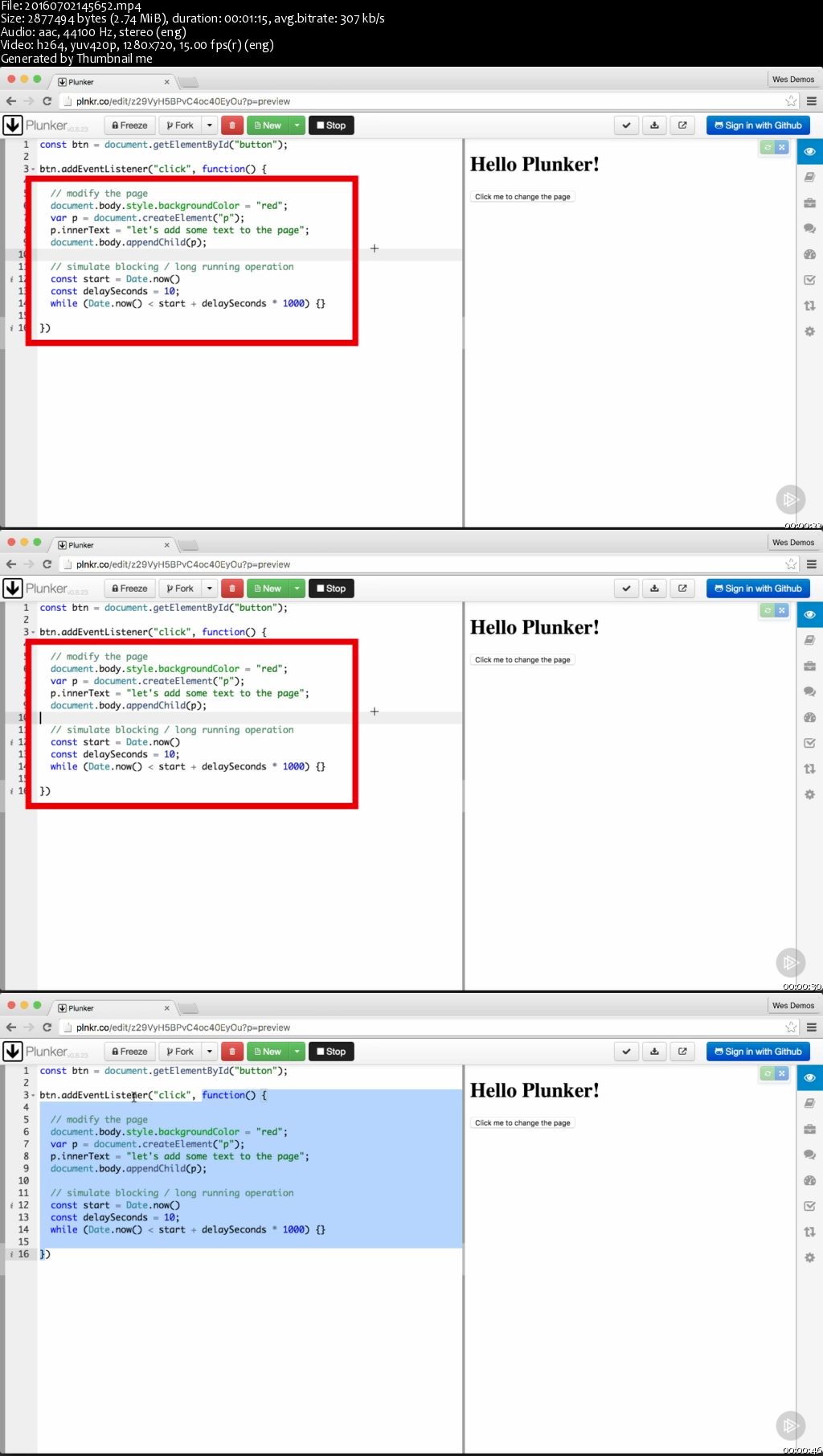Open gear settings icon in bottom frame sidebar
Screen dimensions: 823x1456
coord(809,1257)
